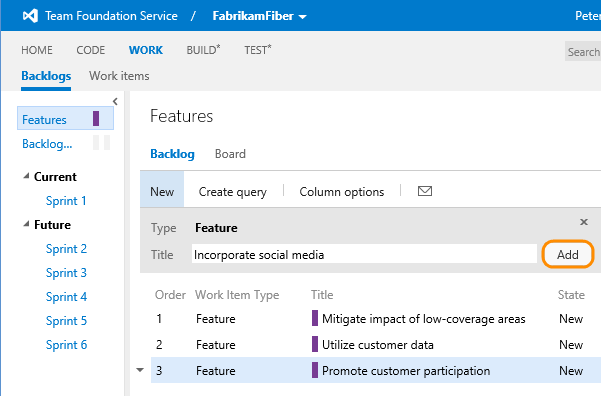Open the row 3 context menu arrow
This screenshot has height=396, width=601.
(x=140, y=370)
